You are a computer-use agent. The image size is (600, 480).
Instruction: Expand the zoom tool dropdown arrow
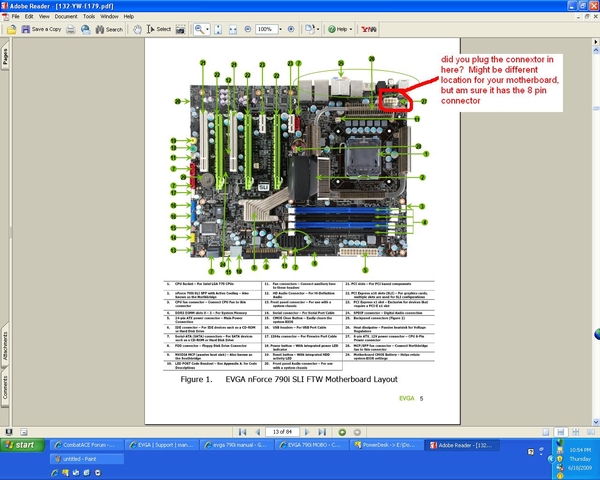pos(207,29)
